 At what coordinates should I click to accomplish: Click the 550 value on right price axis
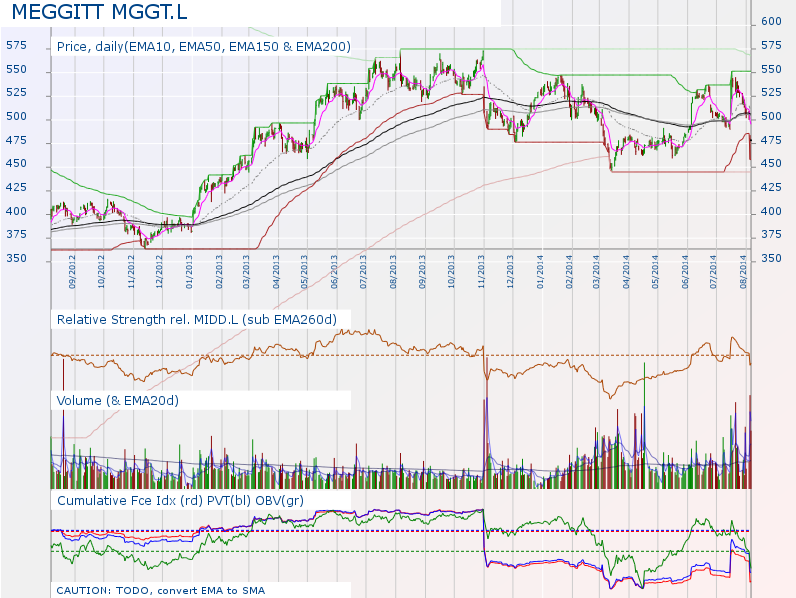click(771, 70)
